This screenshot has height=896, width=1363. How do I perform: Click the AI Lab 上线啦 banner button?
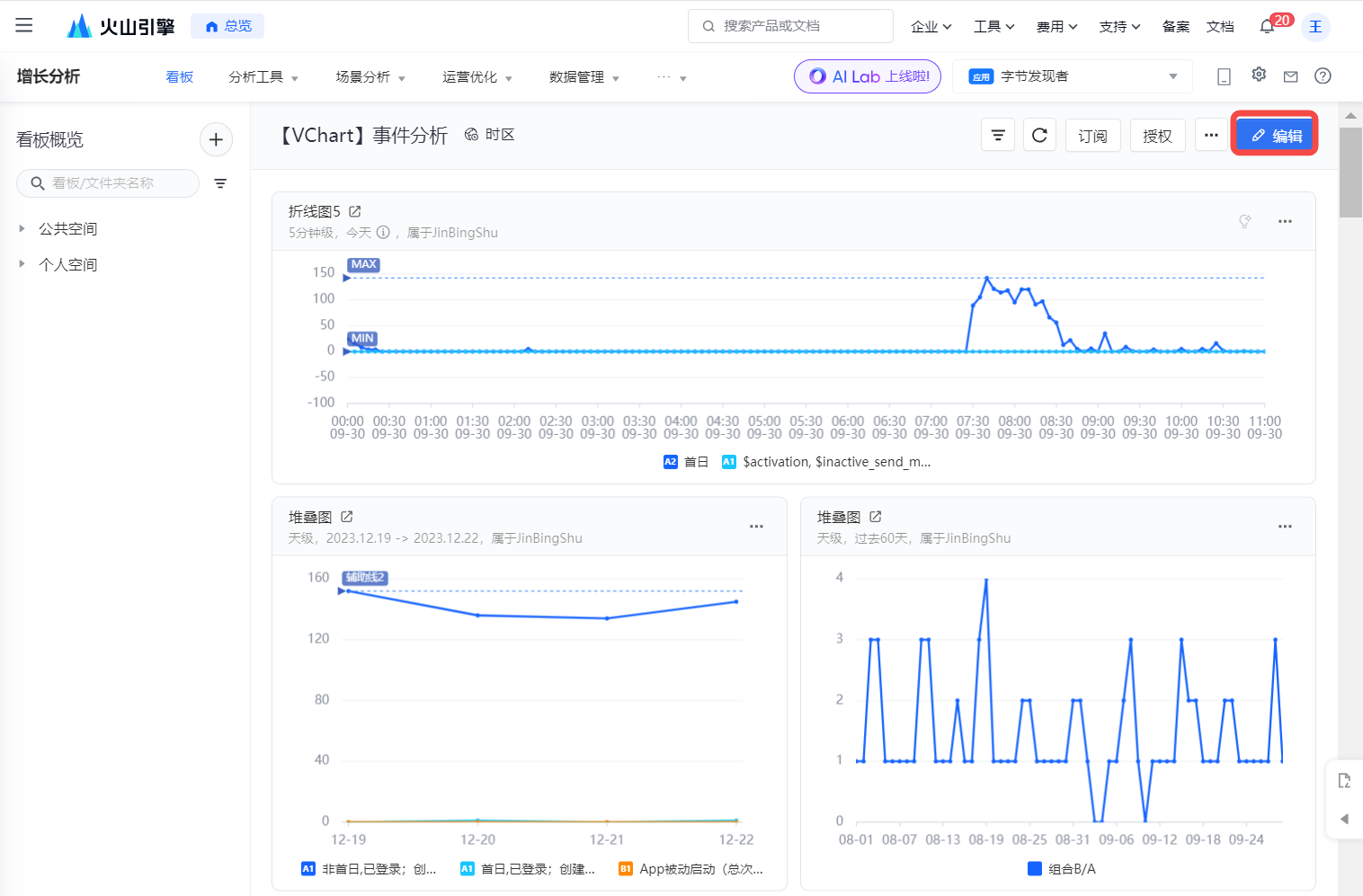(868, 76)
